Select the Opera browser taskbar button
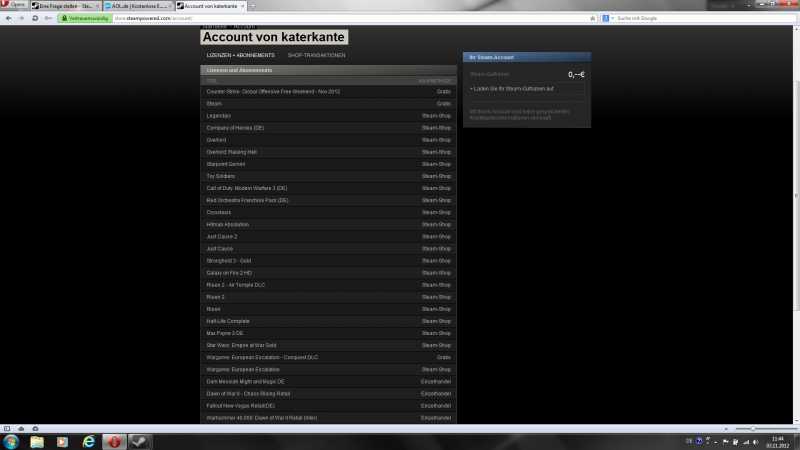The image size is (800, 450). (x=114, y=442)
